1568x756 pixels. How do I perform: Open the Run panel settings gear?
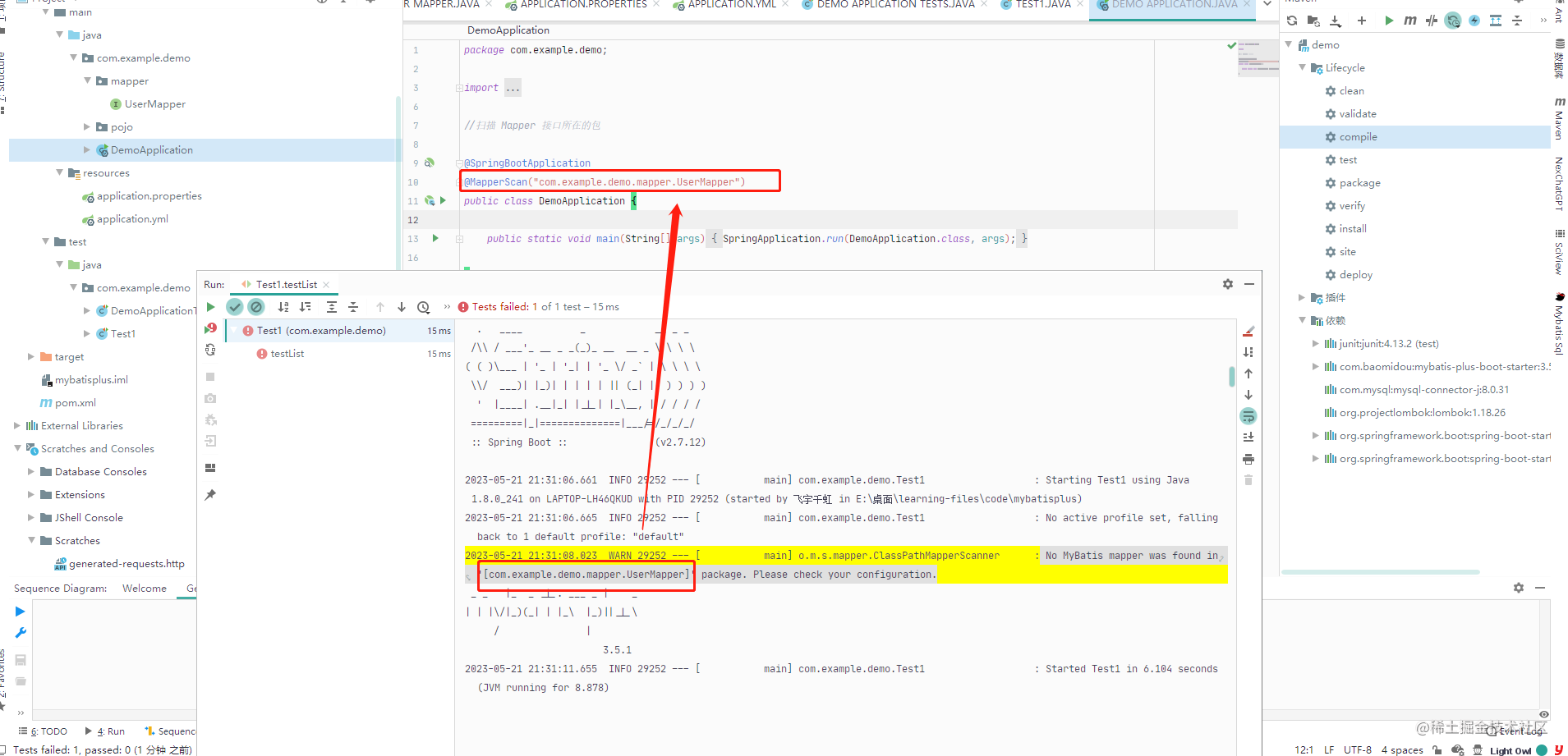click(x=1227, y=284)
